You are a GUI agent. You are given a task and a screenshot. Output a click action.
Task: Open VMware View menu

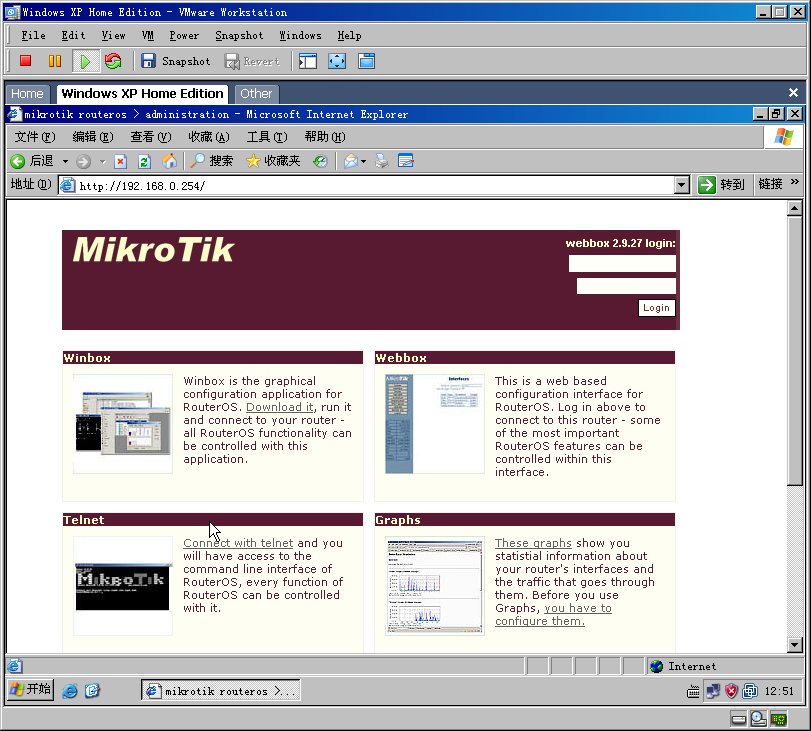113,35
